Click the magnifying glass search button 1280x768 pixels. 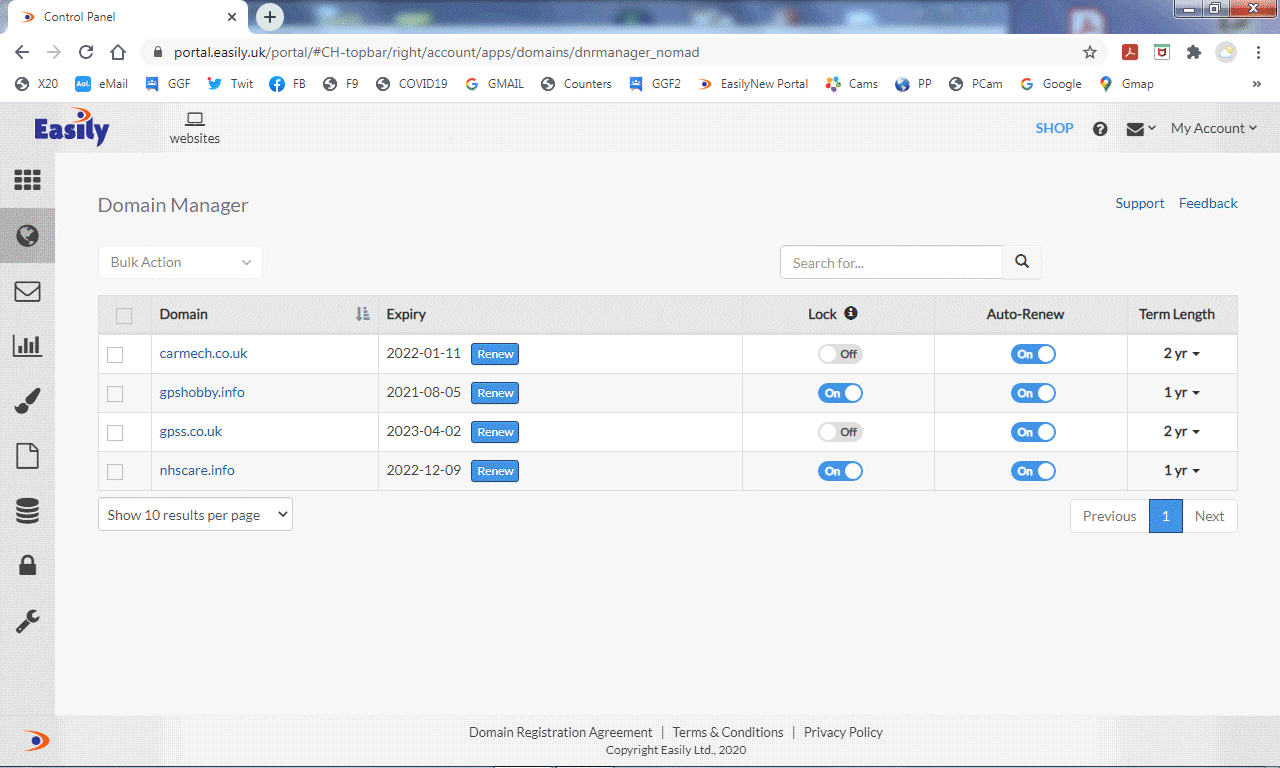tap(1021, 262)
